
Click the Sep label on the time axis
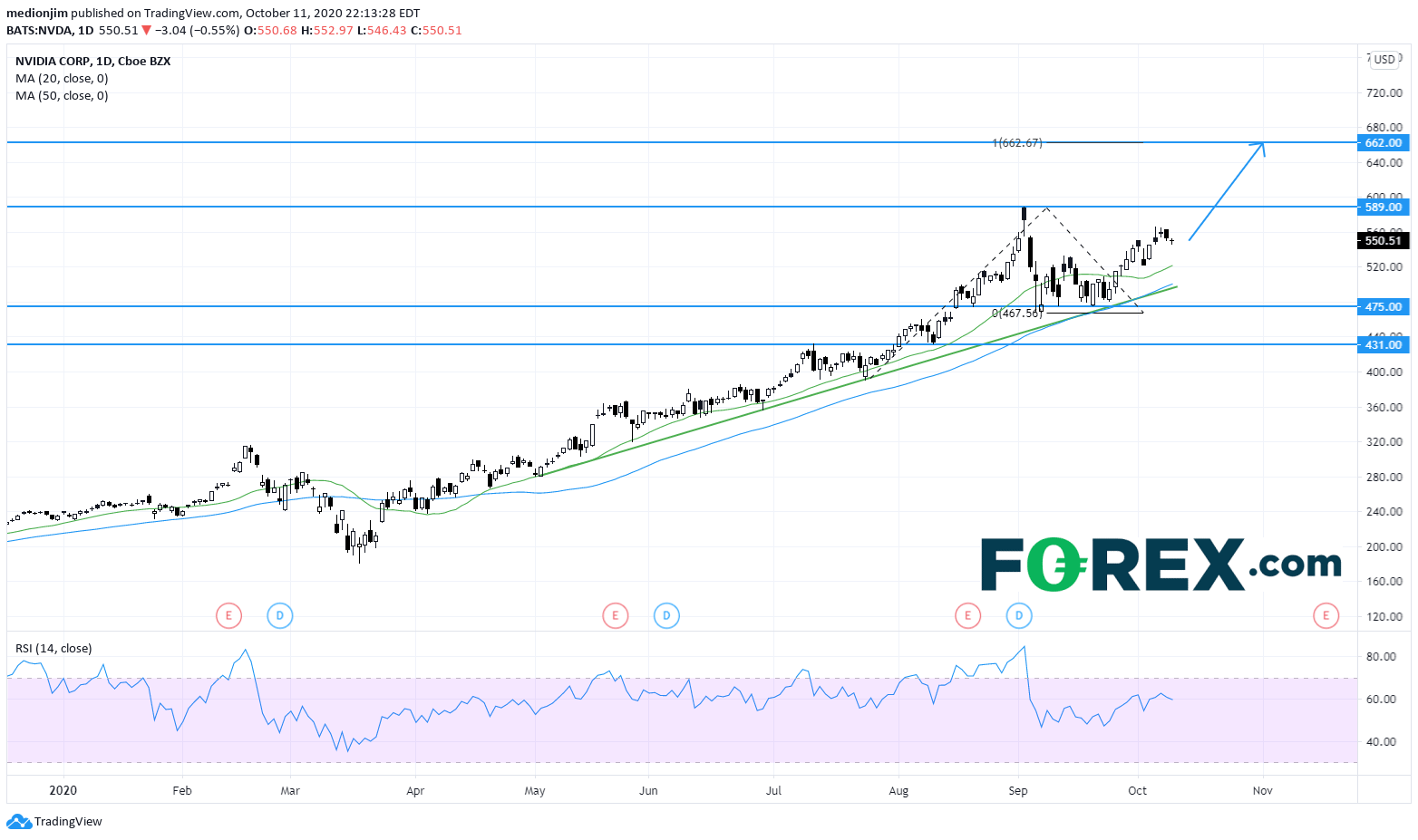(x=1018, y=791)
